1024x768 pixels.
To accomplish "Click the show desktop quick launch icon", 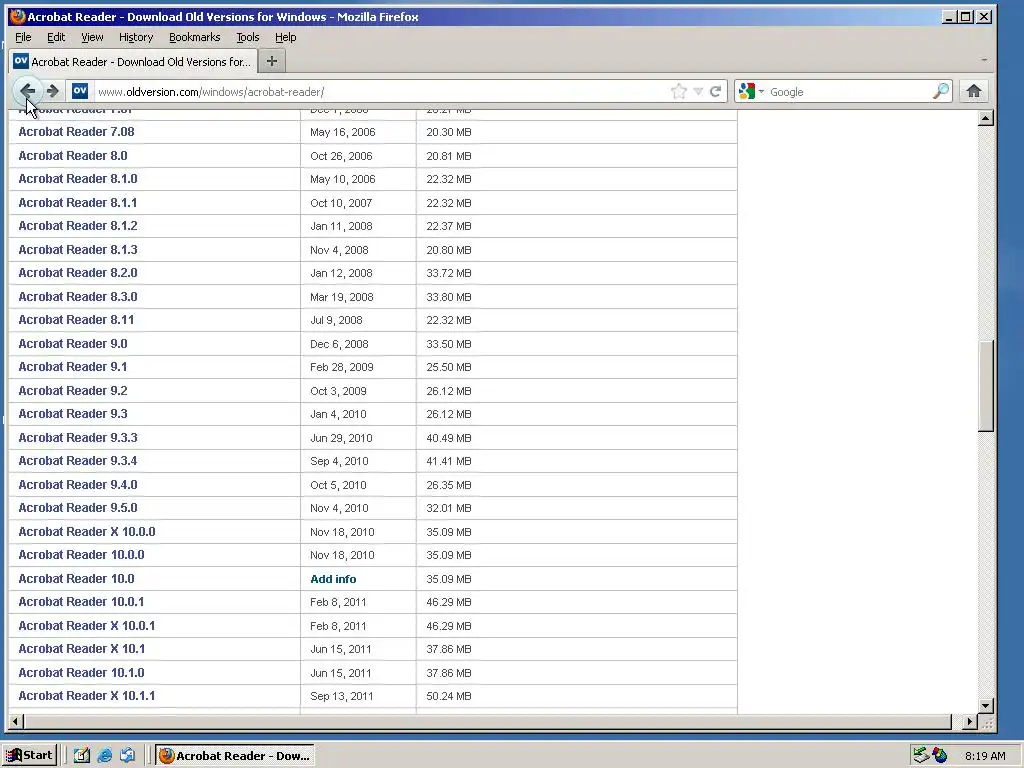I will (127, 756).
